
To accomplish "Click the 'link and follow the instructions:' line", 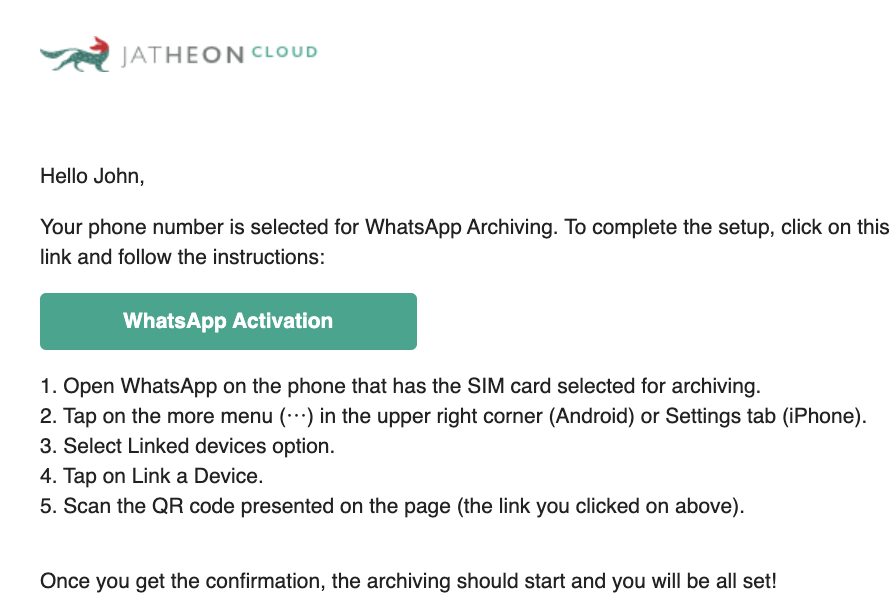I will click(x=182, y=257).
